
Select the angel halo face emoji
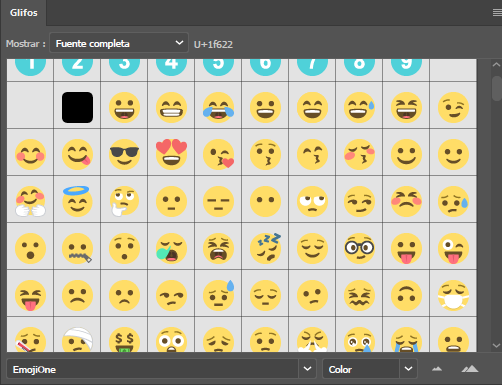tap(77, 201)
